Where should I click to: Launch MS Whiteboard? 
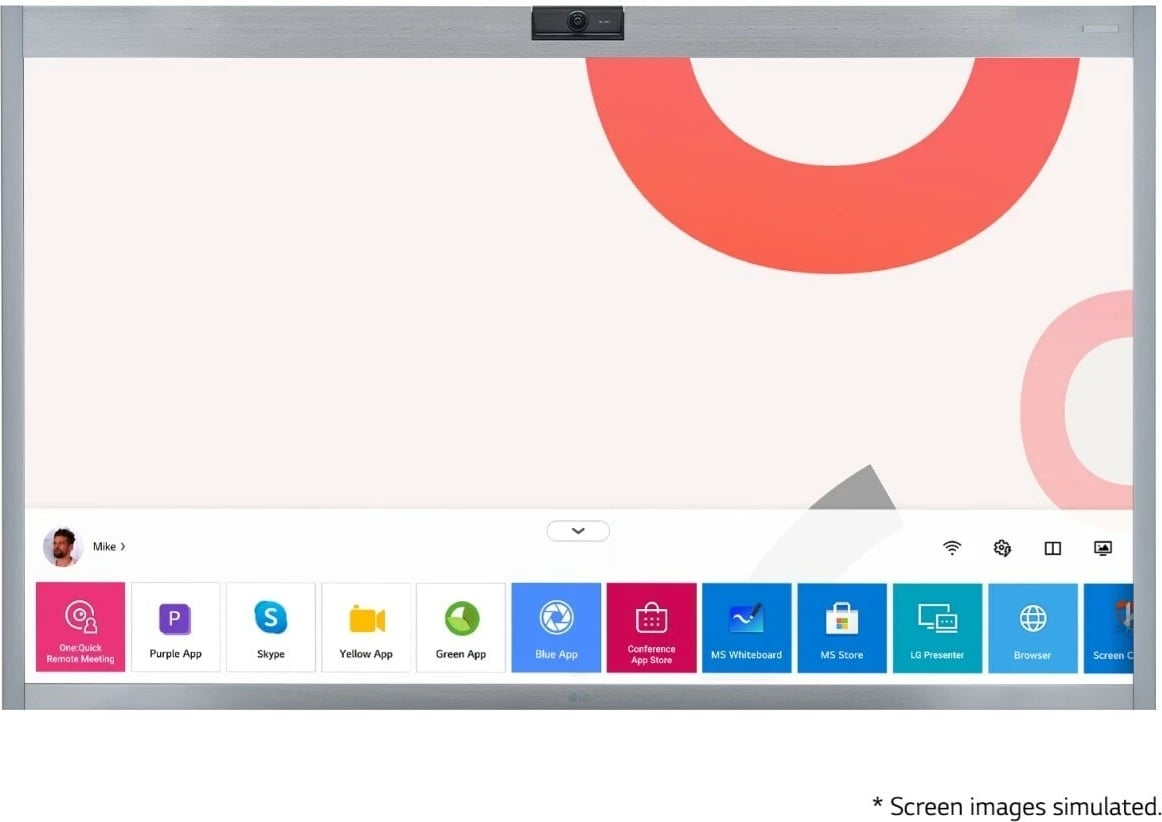coord(746,627)
